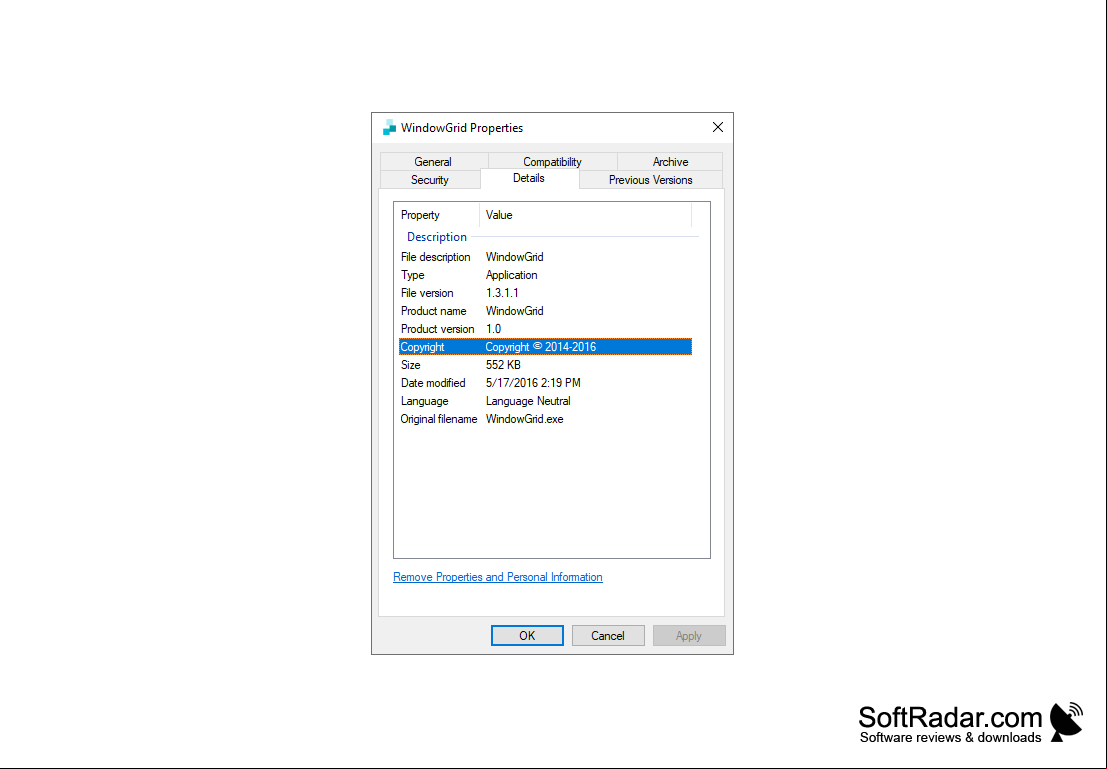Click the Property column header
1107x769 pixels.
436,215
